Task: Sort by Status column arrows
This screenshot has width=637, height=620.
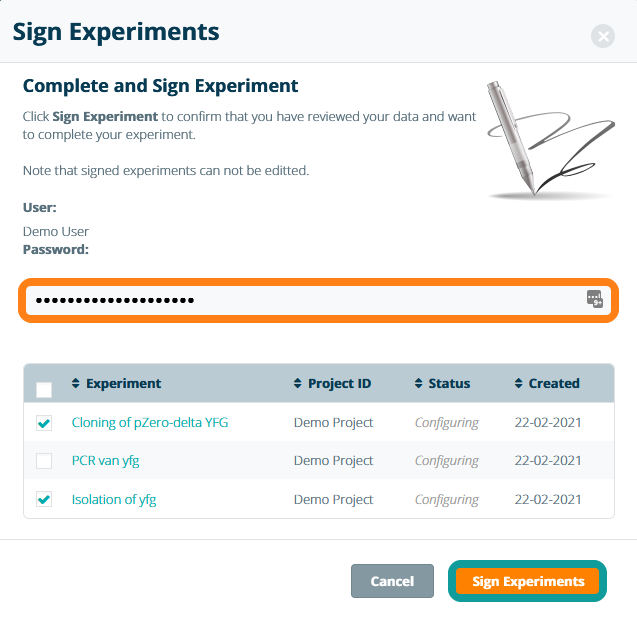Action: coord(419,384)
